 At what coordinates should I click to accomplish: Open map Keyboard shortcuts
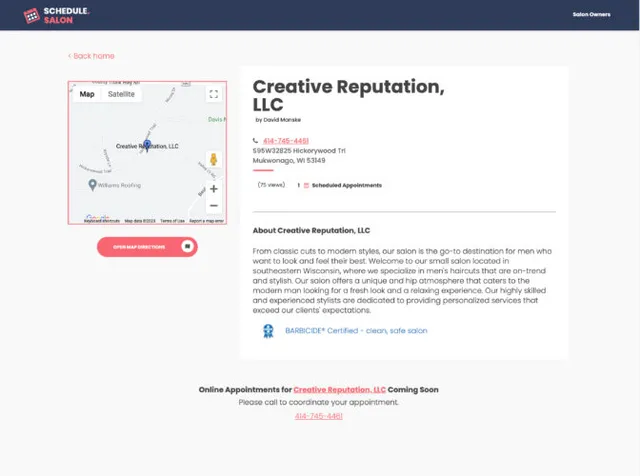[102, 221]
